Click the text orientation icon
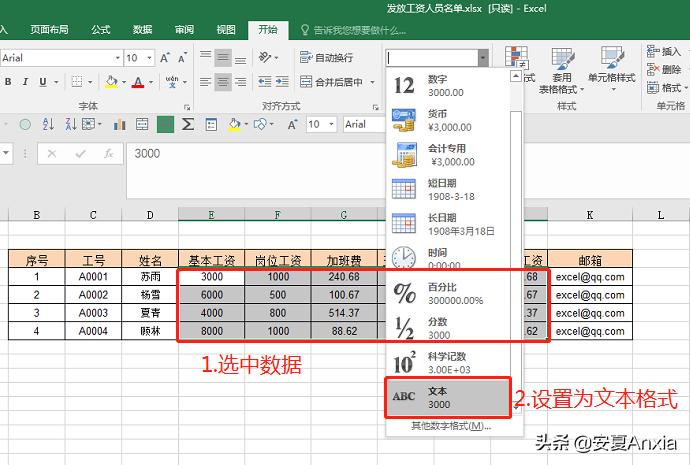690x465 pixels. (x=265, y=57)
